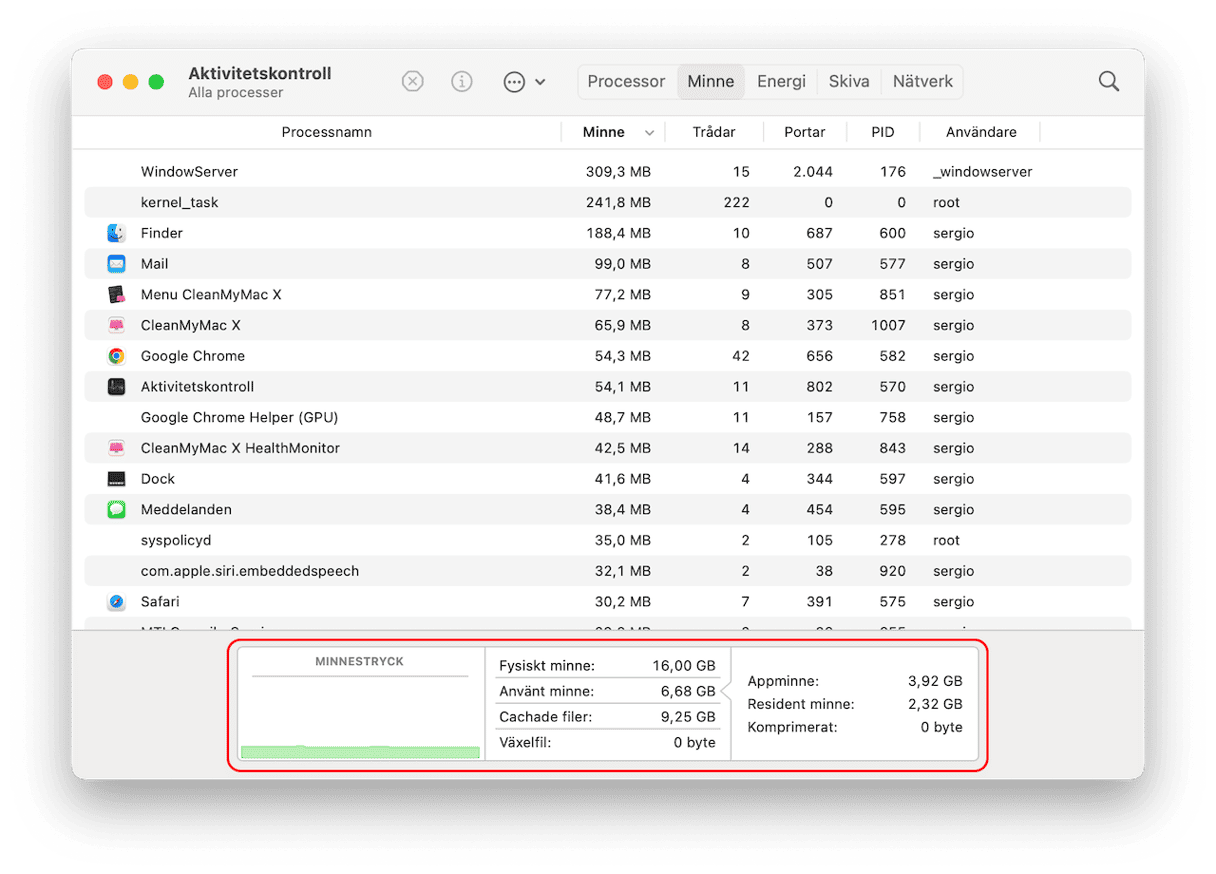Click the ports value 2.044
Image resolution: width=1216 pixels, height=874 pixels.
tap(813, 172)
